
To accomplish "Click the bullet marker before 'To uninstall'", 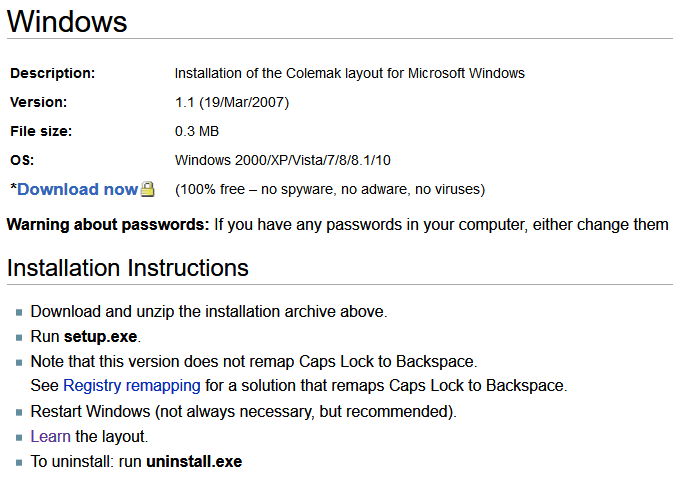I will click(19, 462).
